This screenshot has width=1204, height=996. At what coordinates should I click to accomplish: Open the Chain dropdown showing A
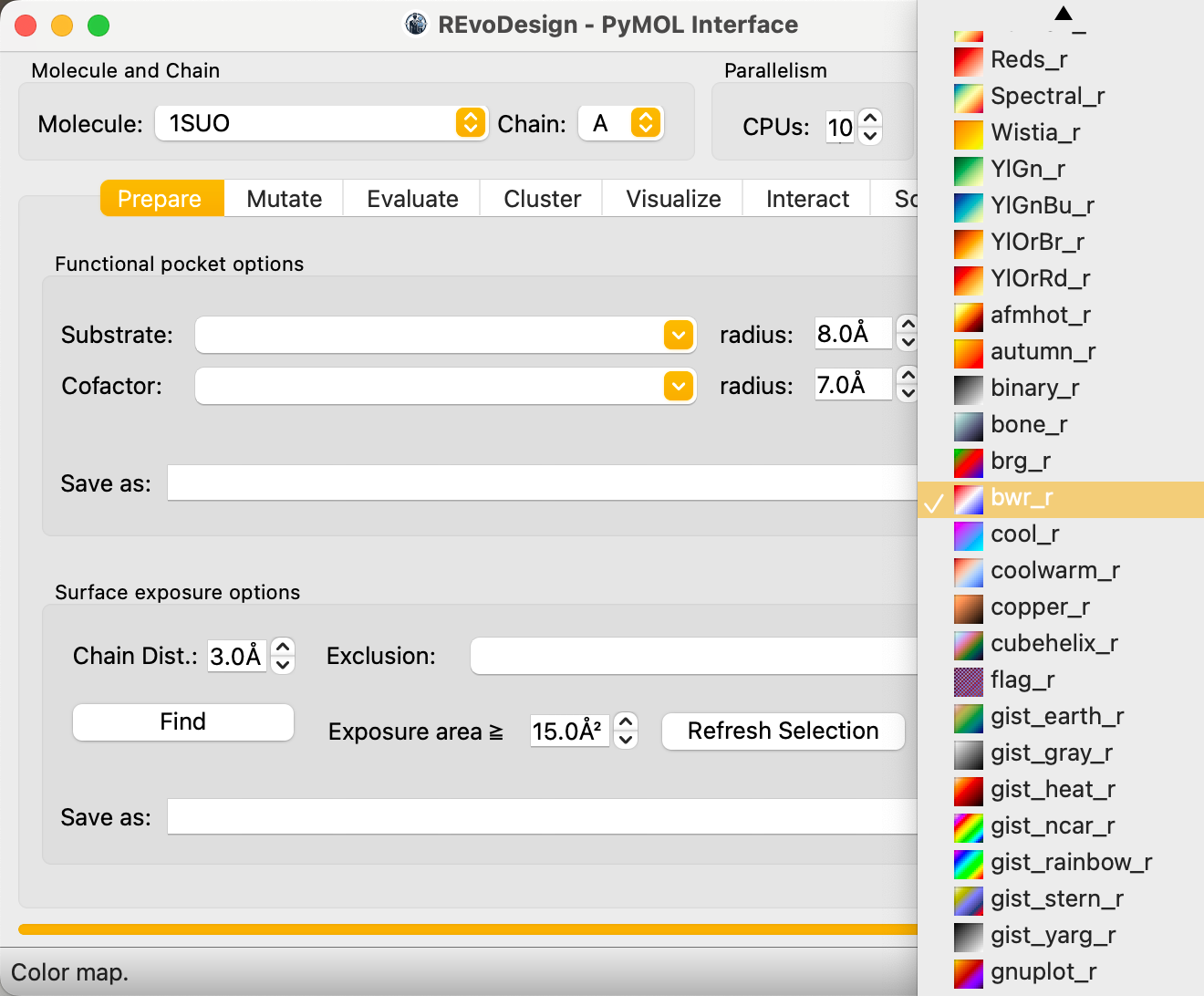coord(621,123)
